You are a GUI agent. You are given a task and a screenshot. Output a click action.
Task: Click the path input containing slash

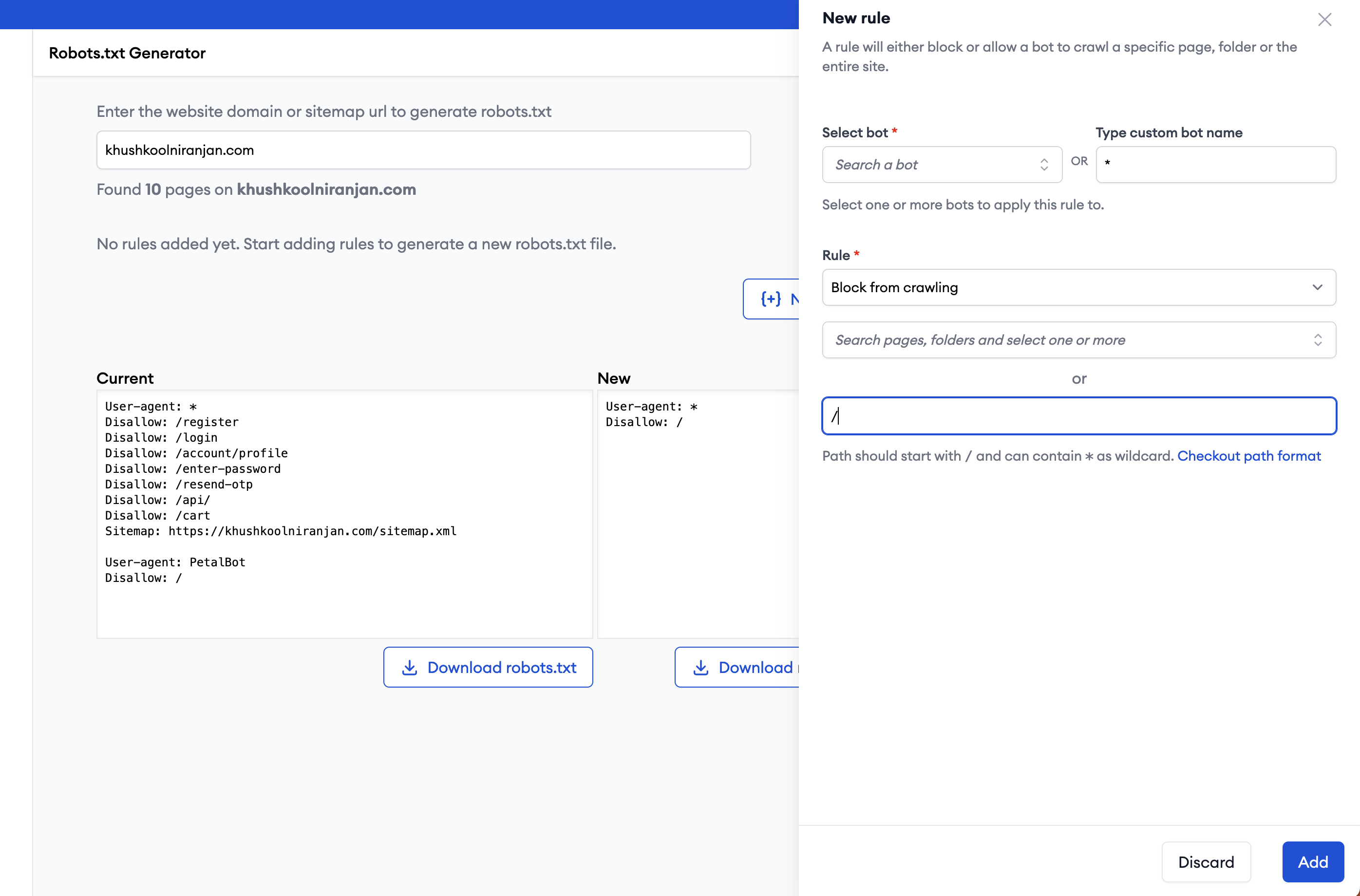click(1078, 416)
